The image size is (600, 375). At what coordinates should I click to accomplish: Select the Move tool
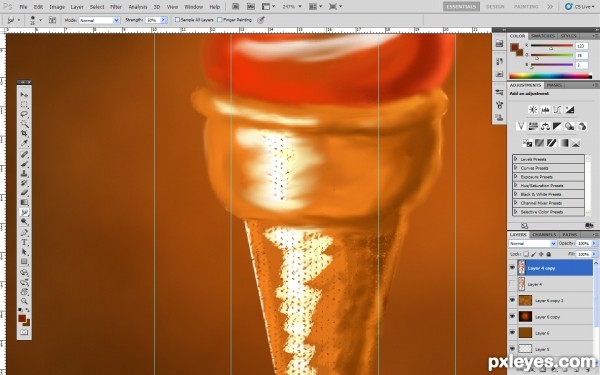[24, 95]
